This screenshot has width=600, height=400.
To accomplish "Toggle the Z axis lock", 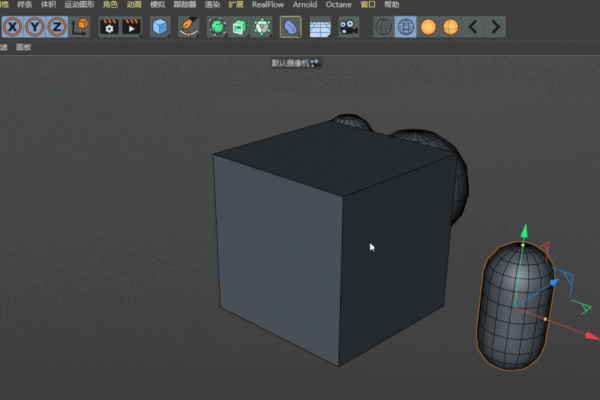I will [57, 27].
